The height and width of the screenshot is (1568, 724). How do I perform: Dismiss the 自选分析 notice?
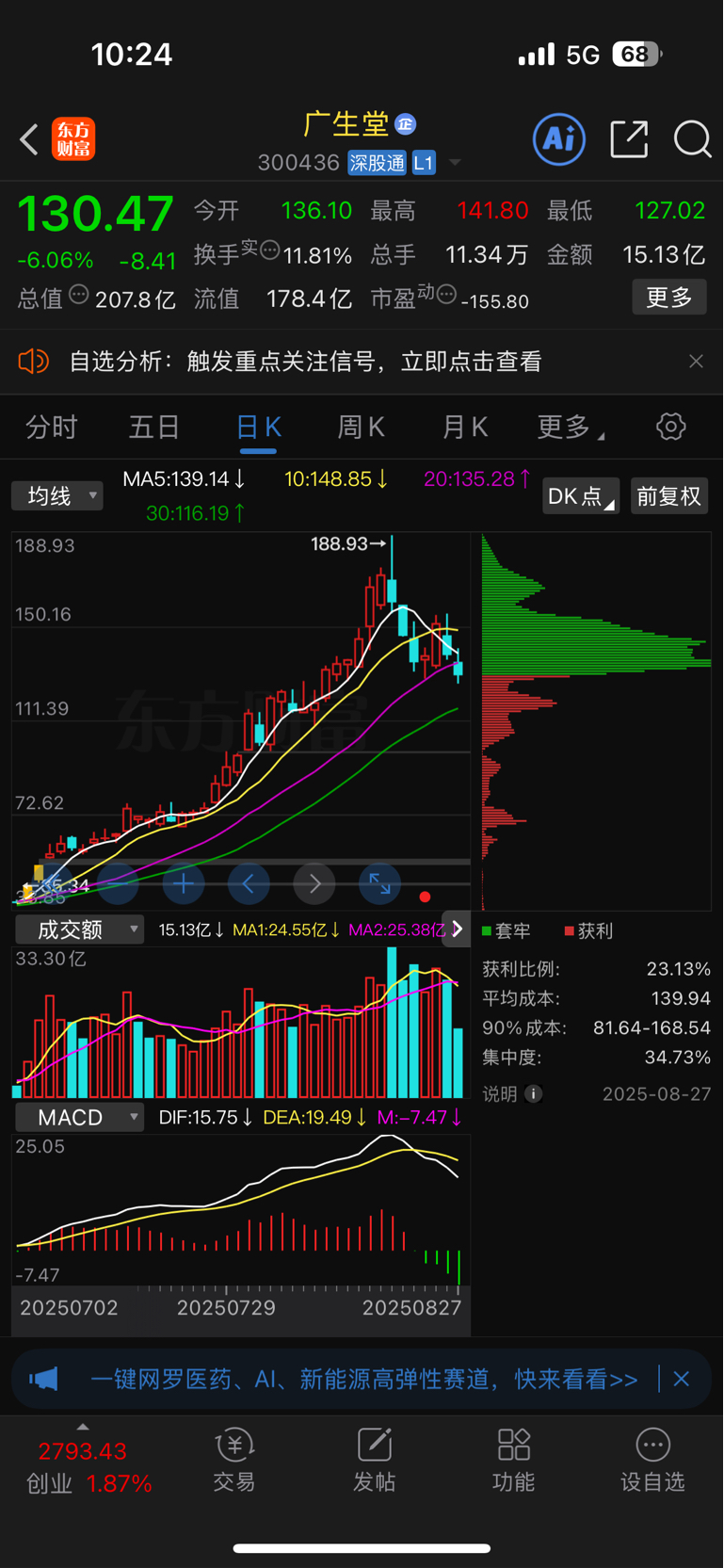click(696, 362)
